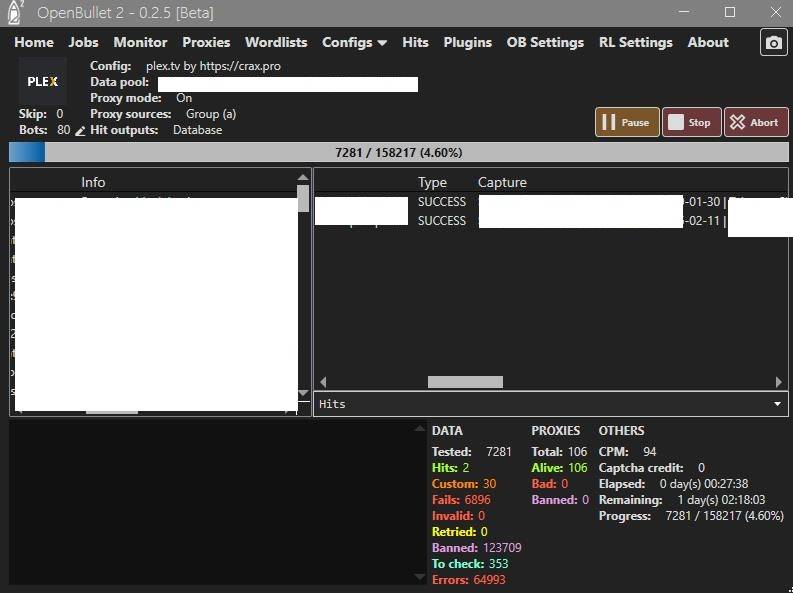Click the OpenBullet logo in the title bar
Image resolution: width=793 pixels, height=593 pixels.
point(15,13)
